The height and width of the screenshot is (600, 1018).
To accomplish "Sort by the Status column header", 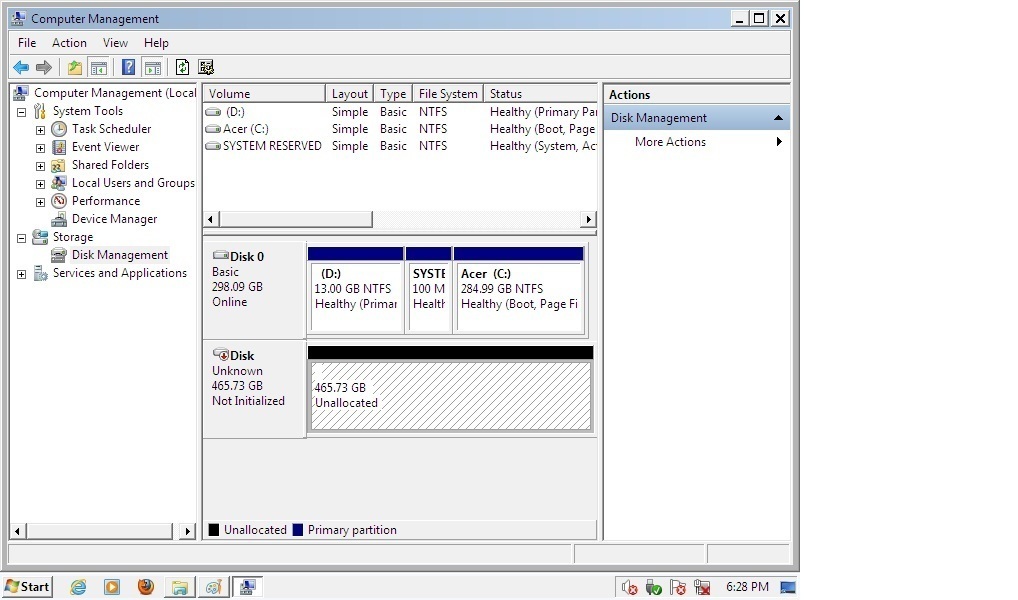I will point(540,94).
